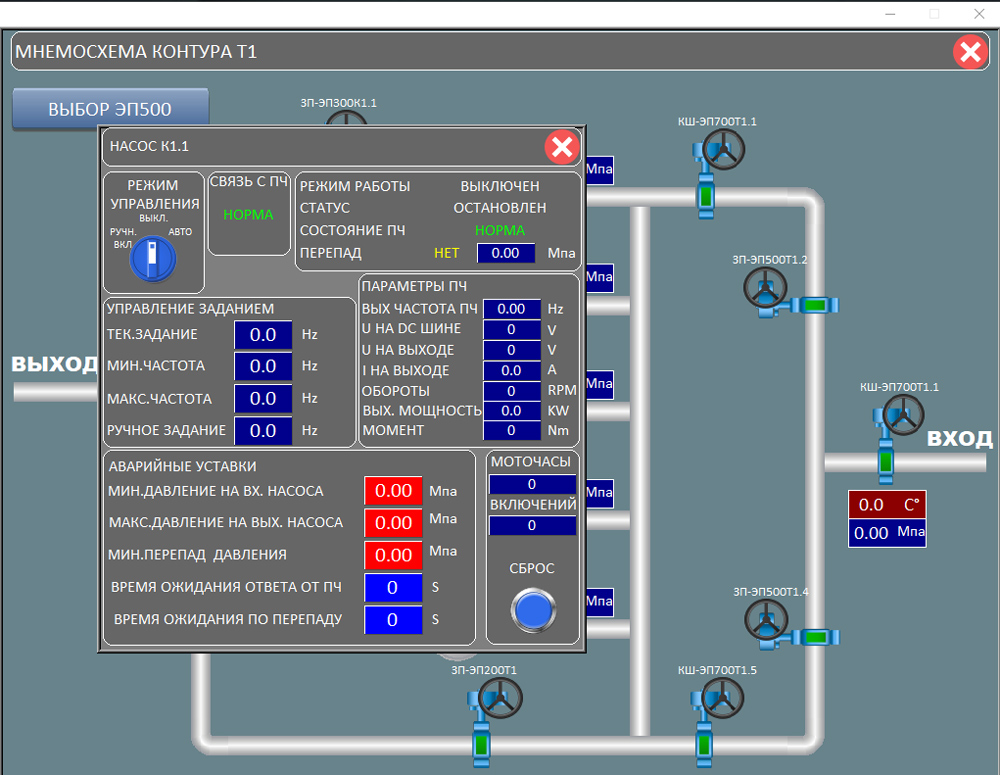This screenshot has width=1000, height=775.
Task: Edit МИН.ДАВЛЕНИЕ НА ВХ. НАСОСА red setpoint
Action: point(393,491)
